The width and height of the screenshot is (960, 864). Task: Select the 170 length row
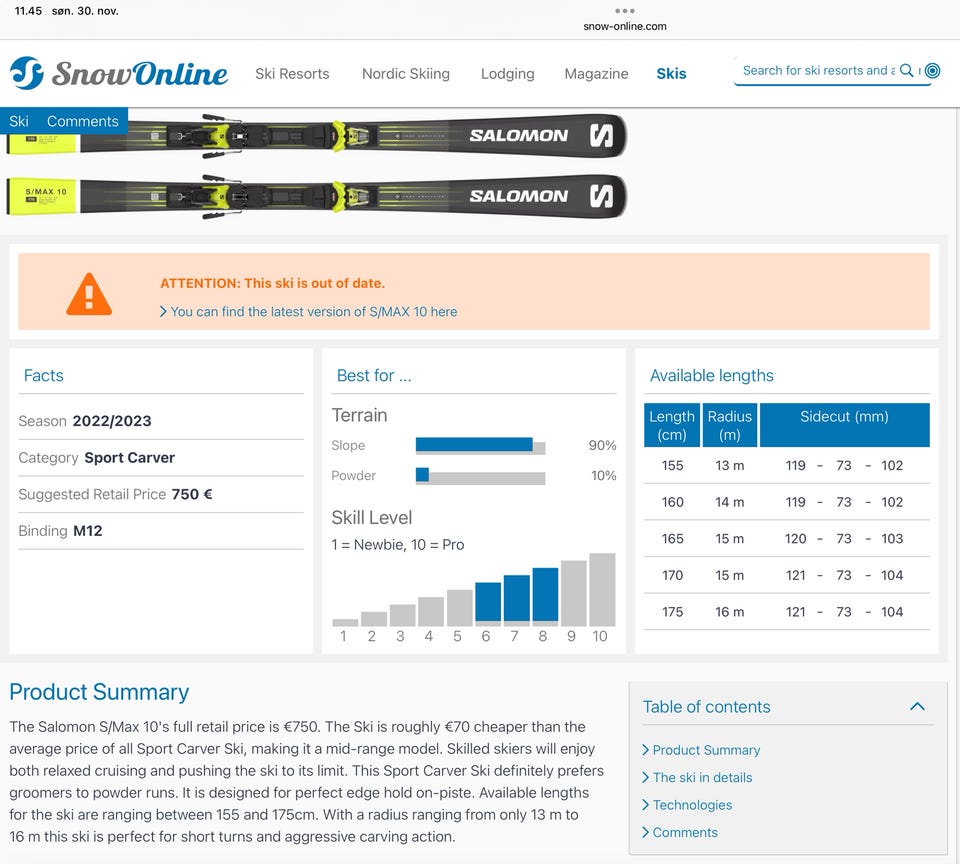click(787, 576)
